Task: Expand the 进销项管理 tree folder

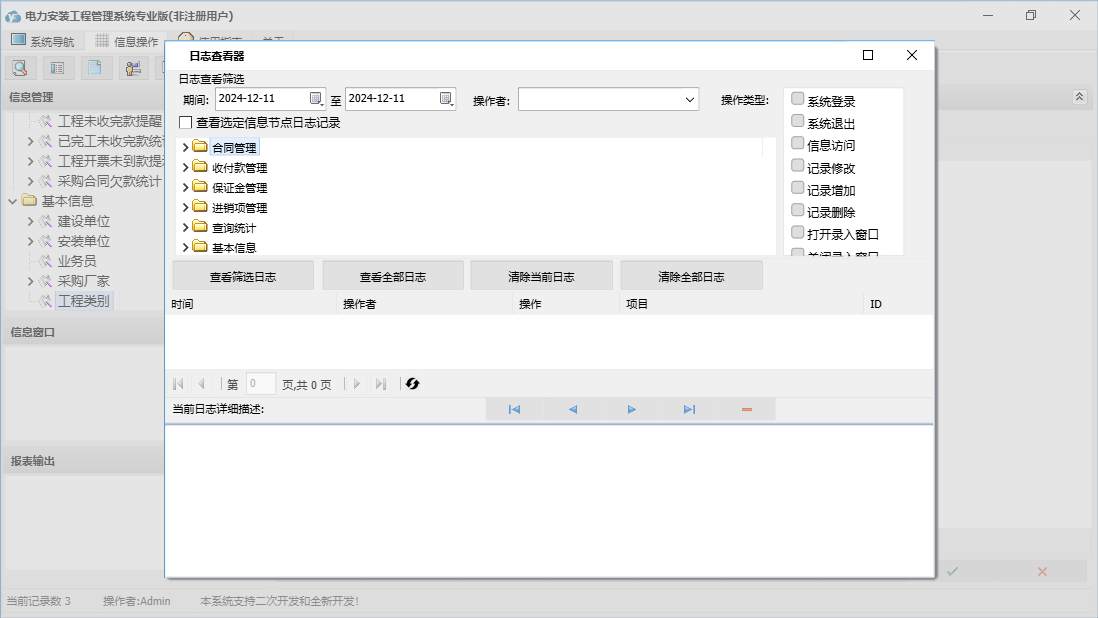Action: 186,208
